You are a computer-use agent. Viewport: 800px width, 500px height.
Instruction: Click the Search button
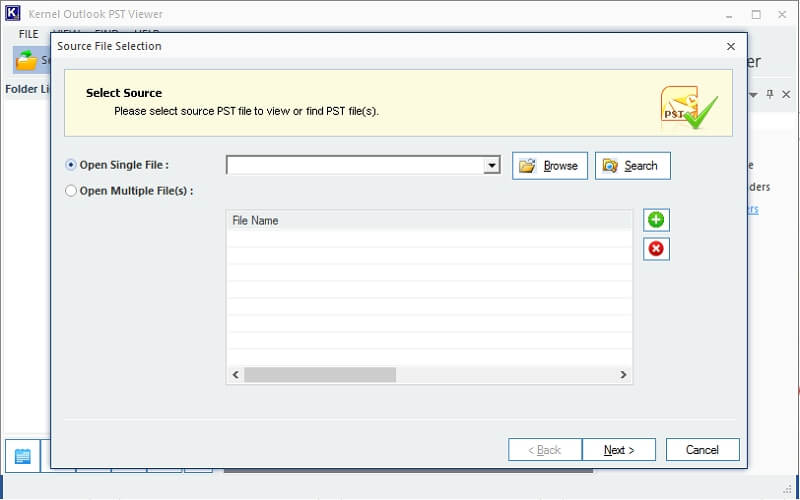633,166
